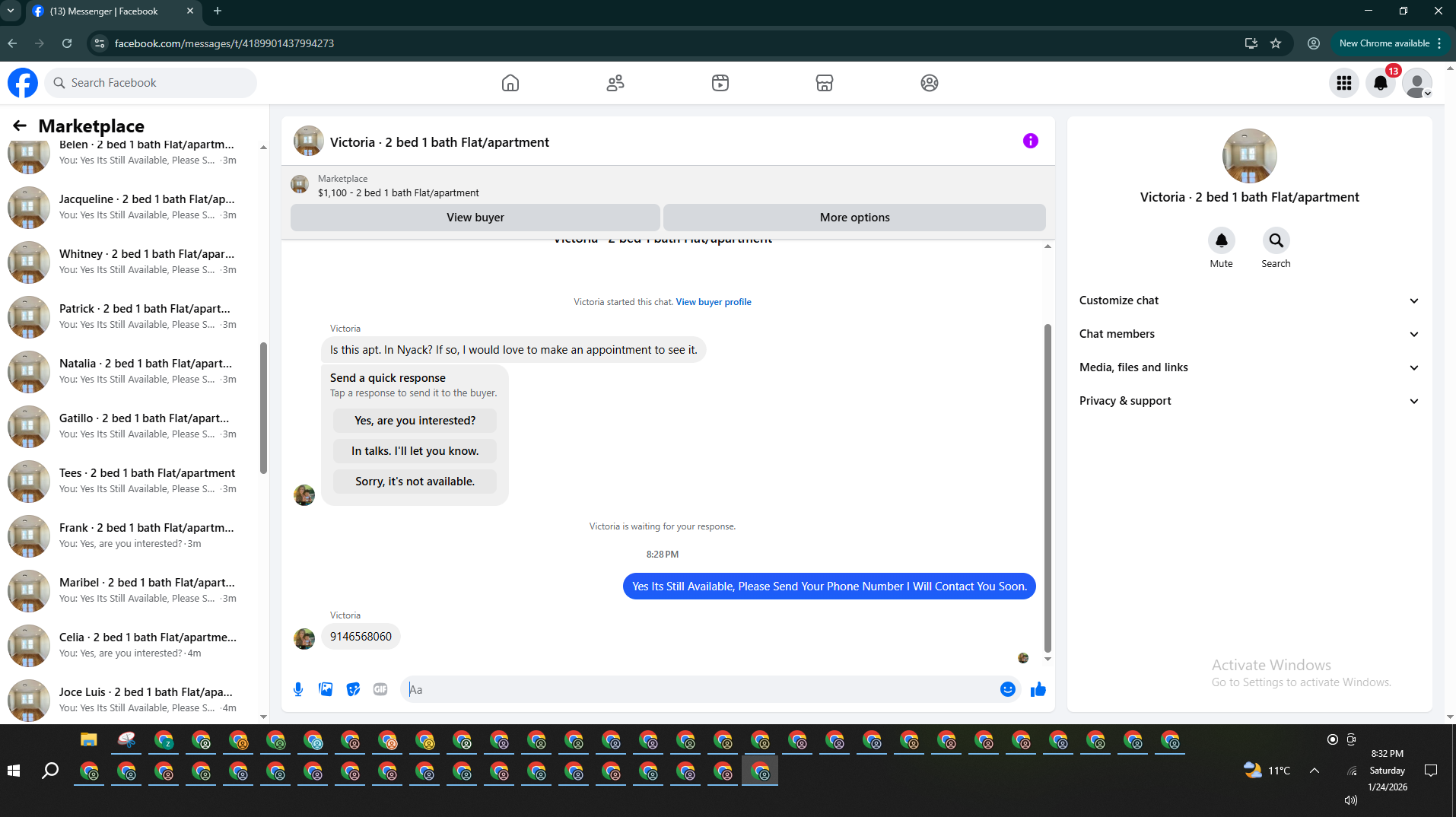Screen dimensions: 1456x817
Task: View site information icon in address bar
Action: (x=99, y=43)
